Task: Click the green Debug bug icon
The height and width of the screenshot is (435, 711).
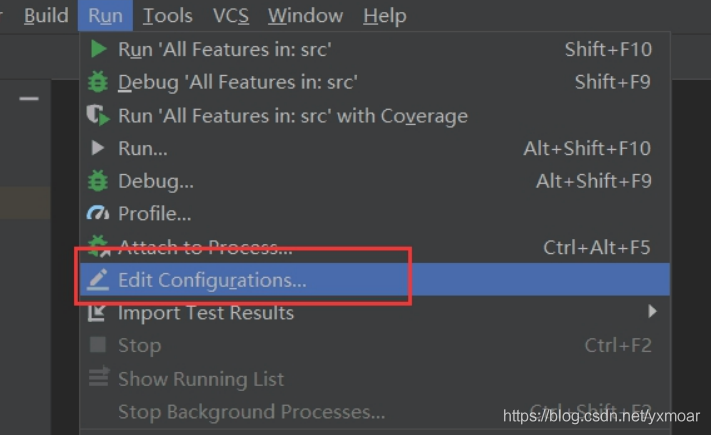Action: click(x=98, y=82)
